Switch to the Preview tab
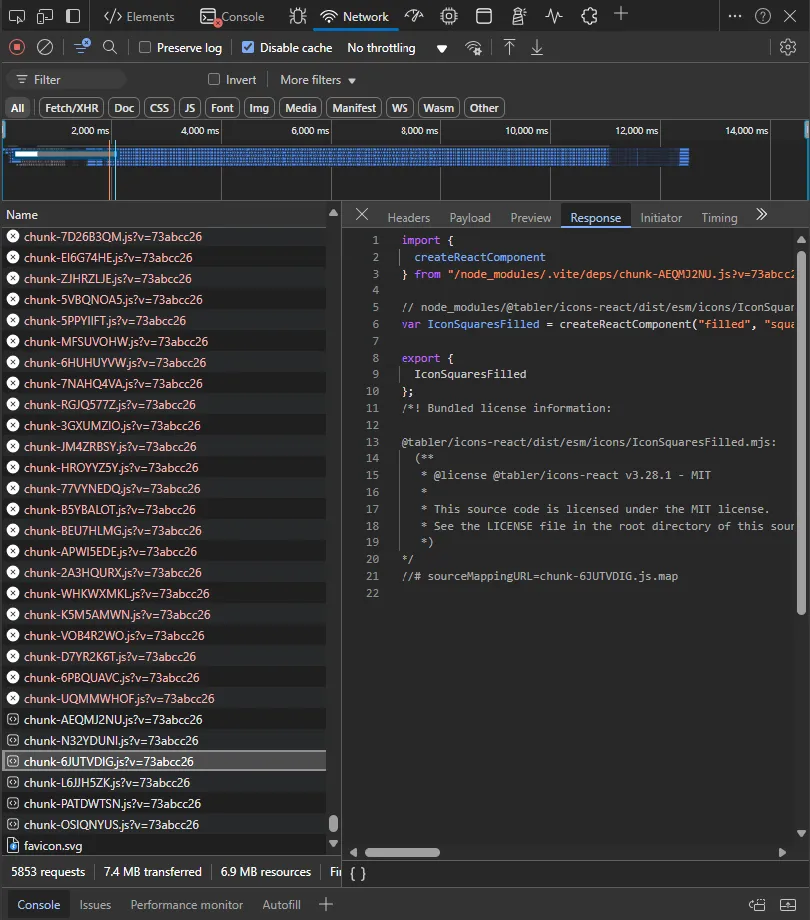Screen dimensions: 810x920 click(531, 218)
